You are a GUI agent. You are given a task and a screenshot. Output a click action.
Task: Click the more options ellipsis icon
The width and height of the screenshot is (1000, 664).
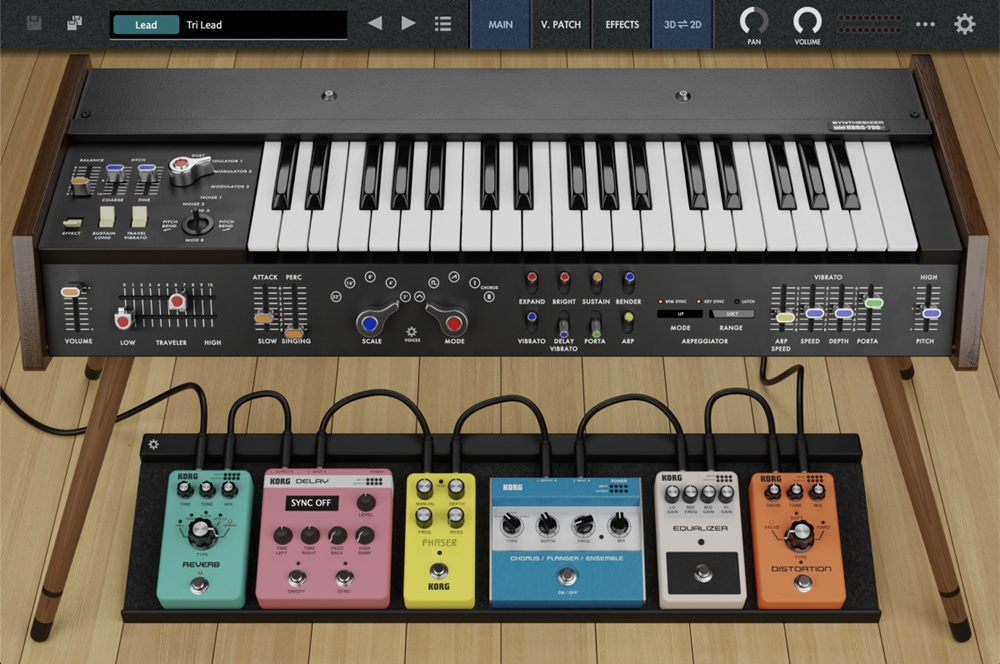click(x=925, y=23)
